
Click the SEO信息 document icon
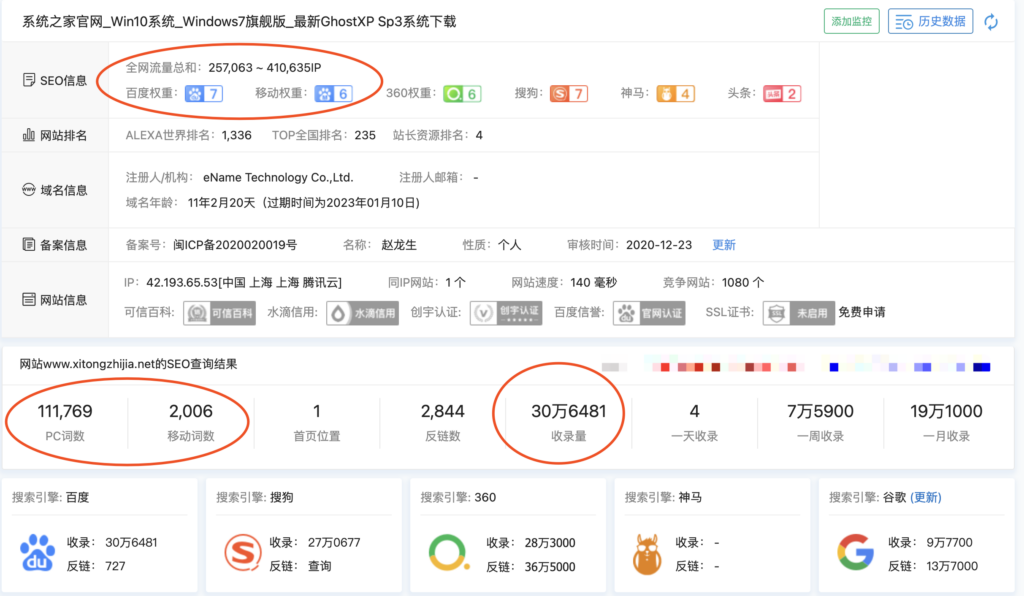[29, 80]
